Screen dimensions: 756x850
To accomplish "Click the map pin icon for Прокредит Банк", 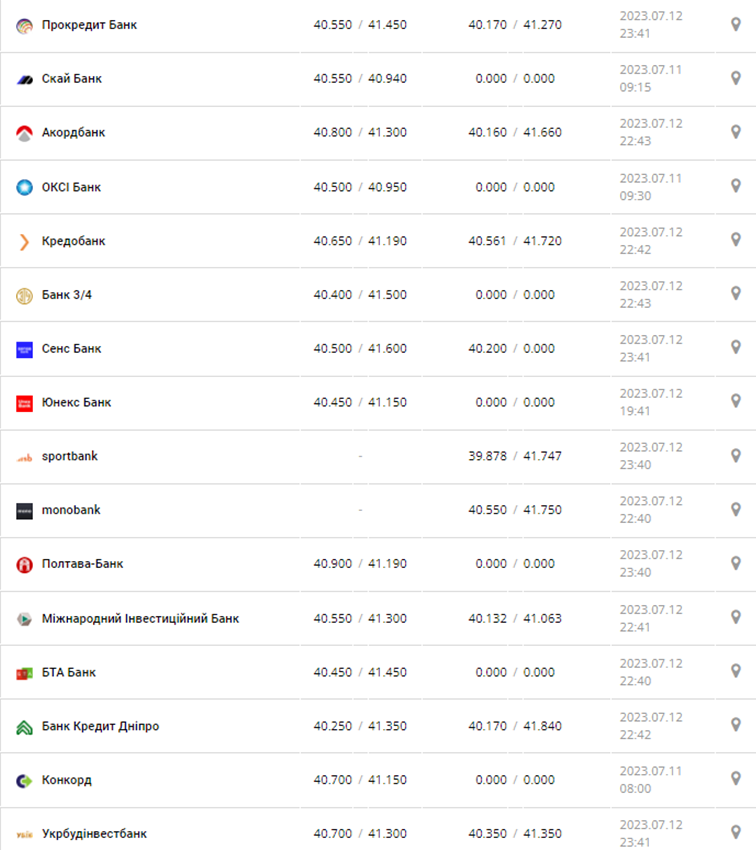I will click(x=736, y=24).
